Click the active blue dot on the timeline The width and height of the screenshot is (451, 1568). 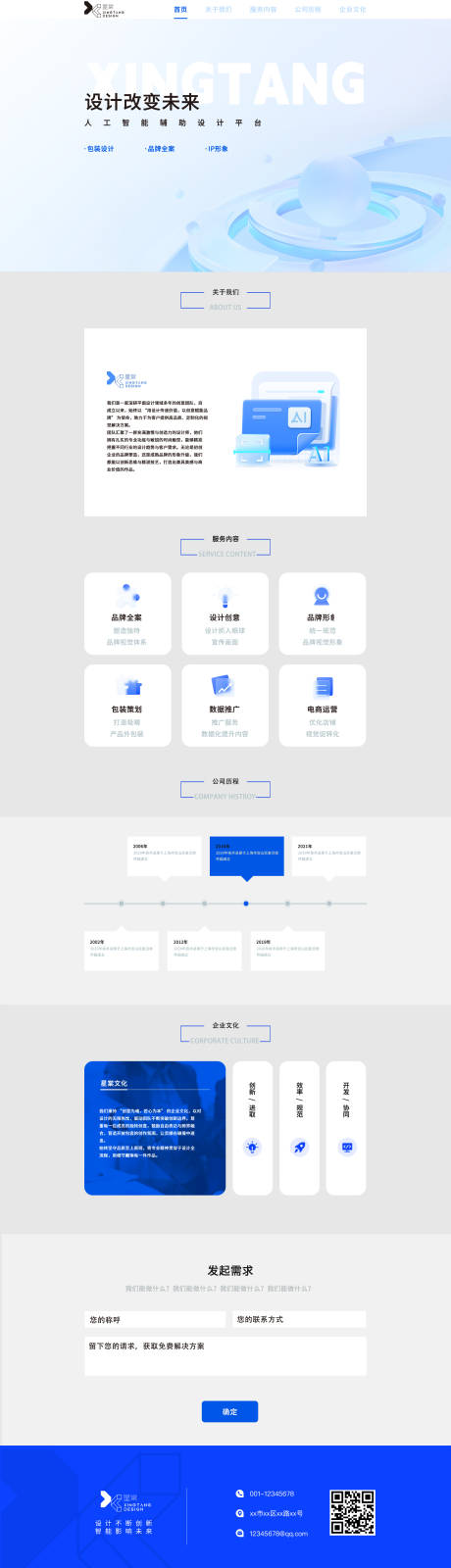point(246,904)
